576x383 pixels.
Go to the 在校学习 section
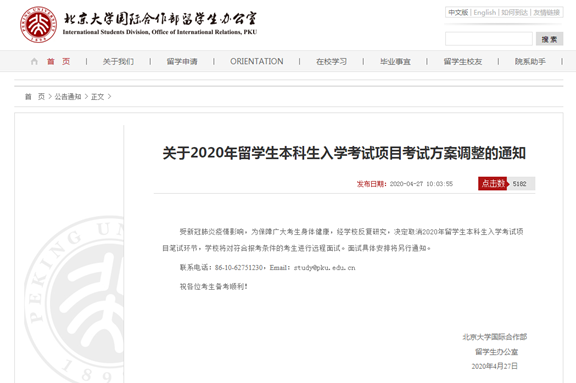(331, 61)
